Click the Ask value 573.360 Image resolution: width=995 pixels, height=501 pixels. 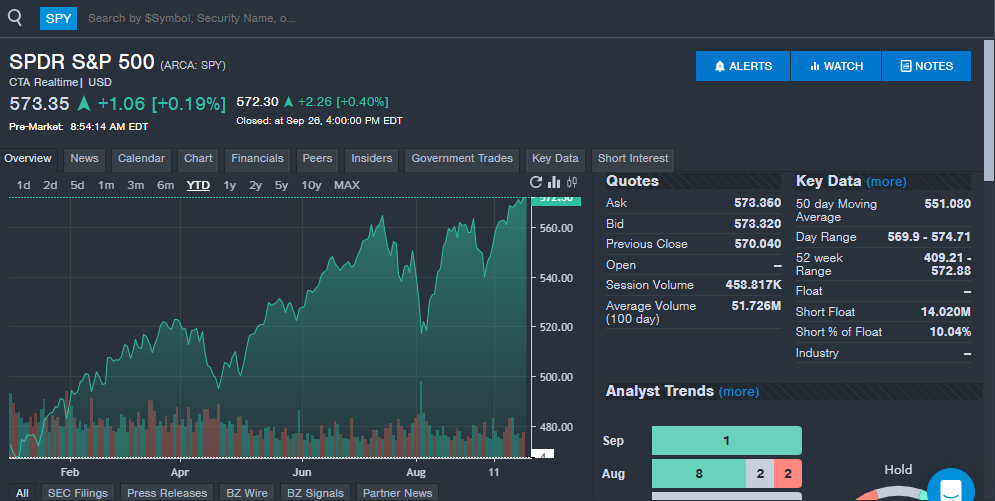click(758, 203)
